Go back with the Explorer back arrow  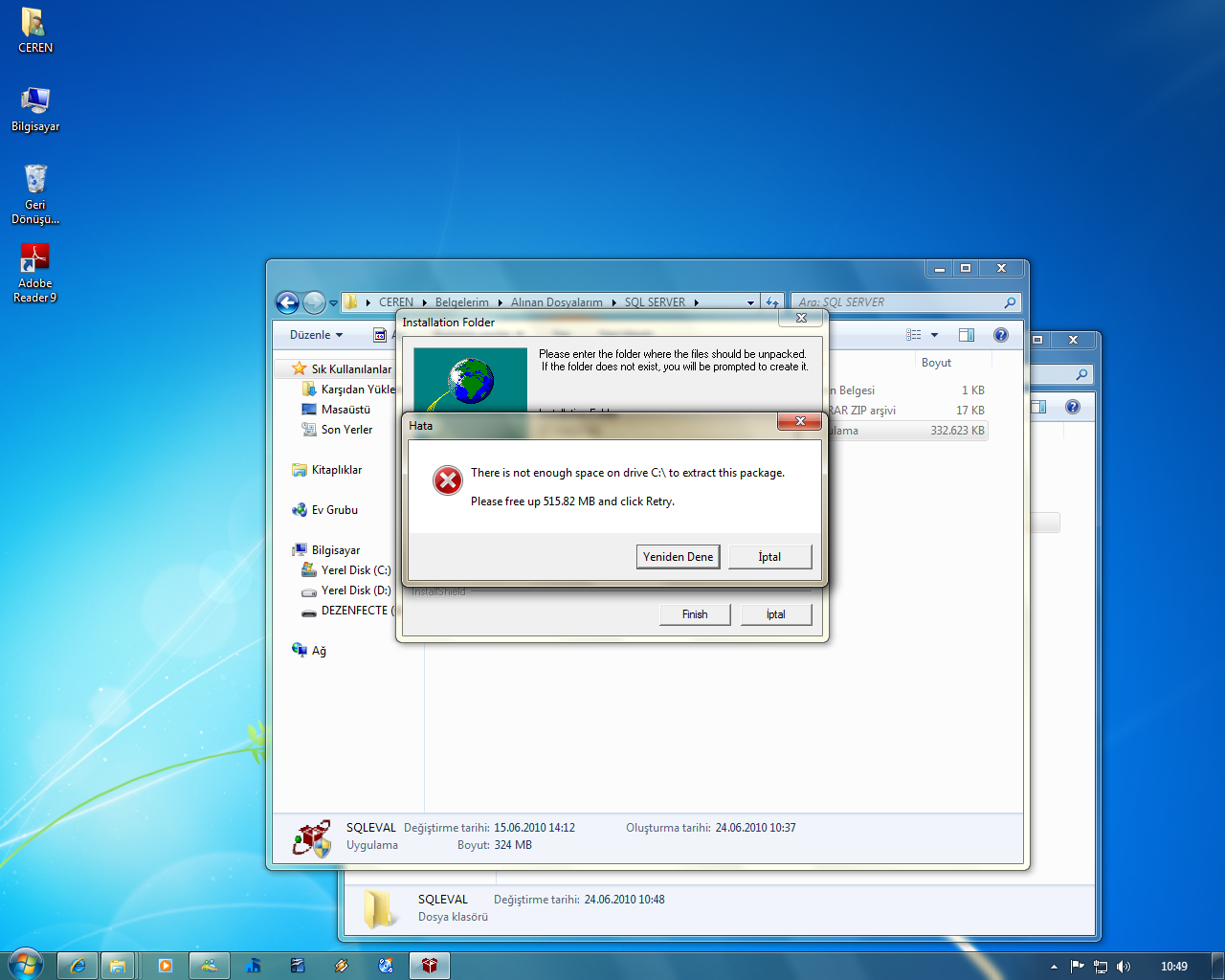[x=288, y=302]
